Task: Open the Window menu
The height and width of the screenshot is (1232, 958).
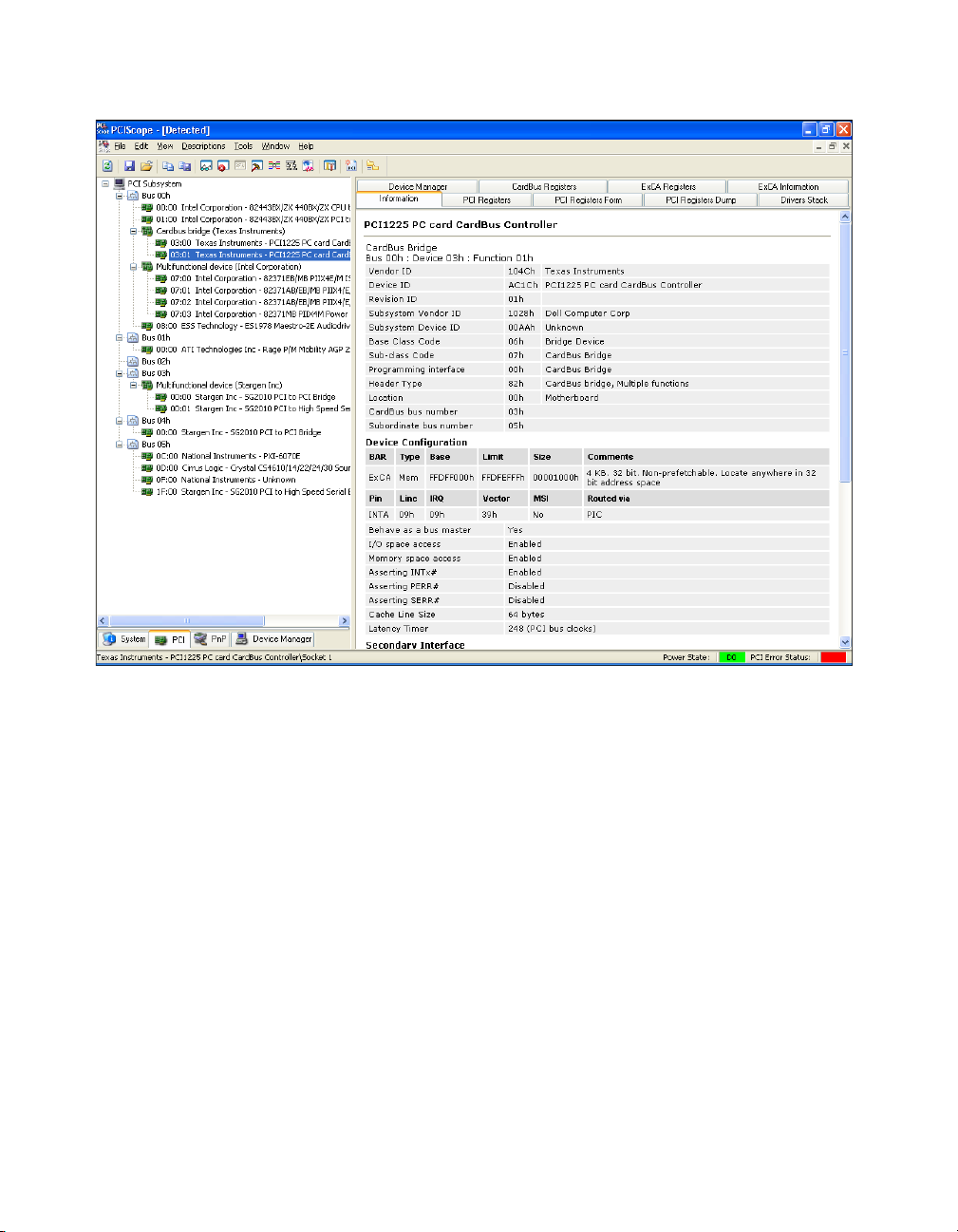Action: 275,146
